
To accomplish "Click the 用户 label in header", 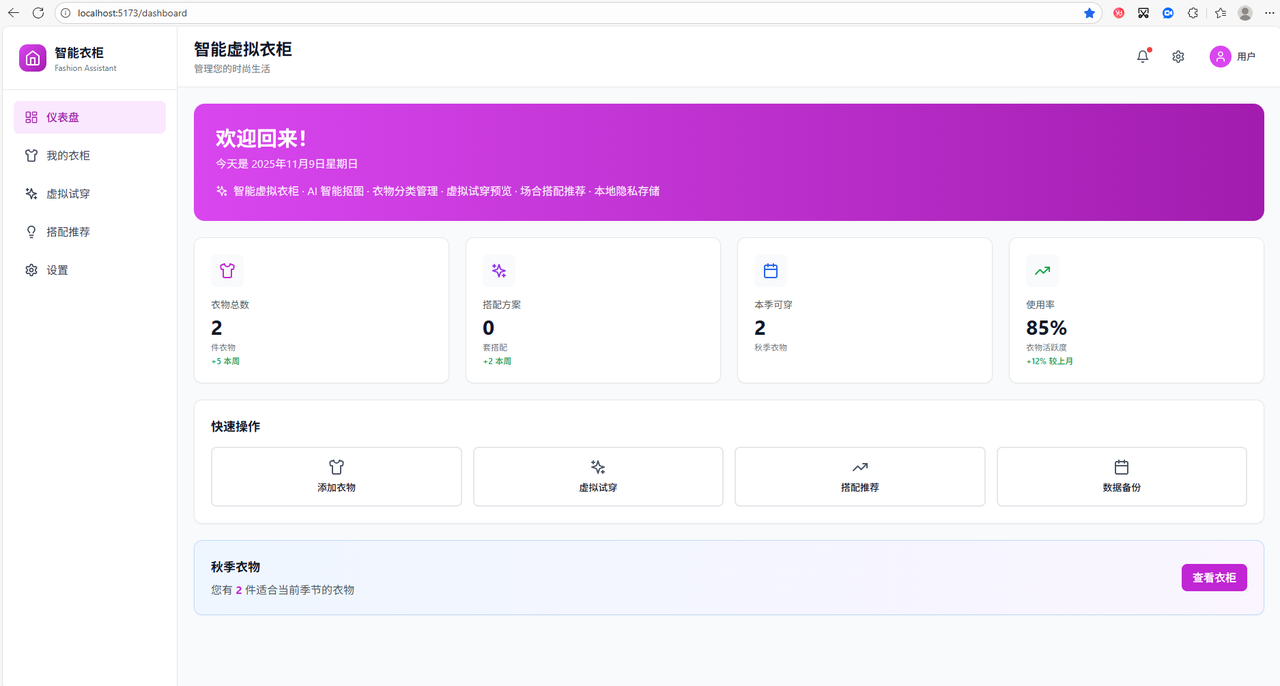I will pyautogui.click(x=1246, y=57).
